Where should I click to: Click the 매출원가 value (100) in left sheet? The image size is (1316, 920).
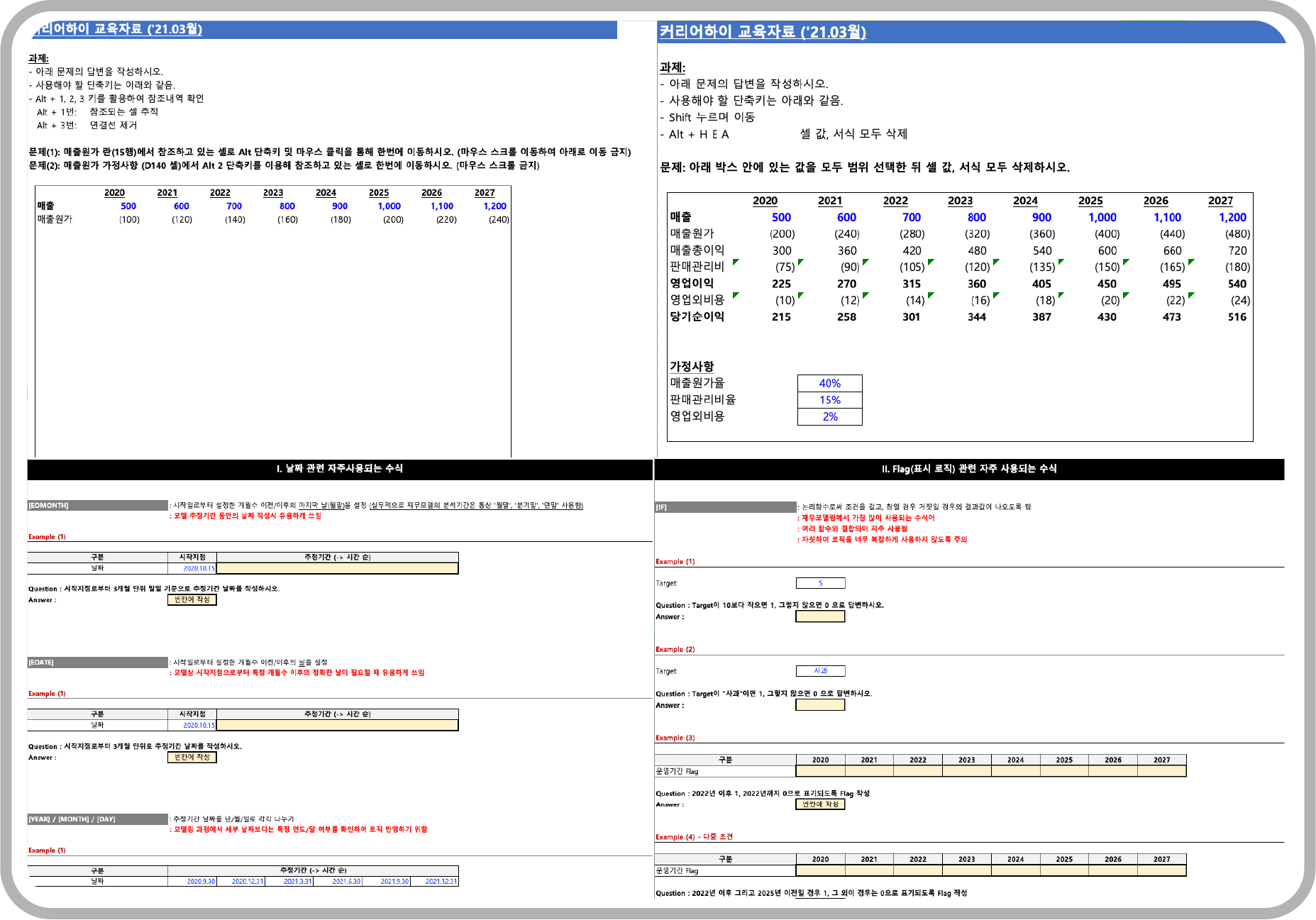coord(129,220)
